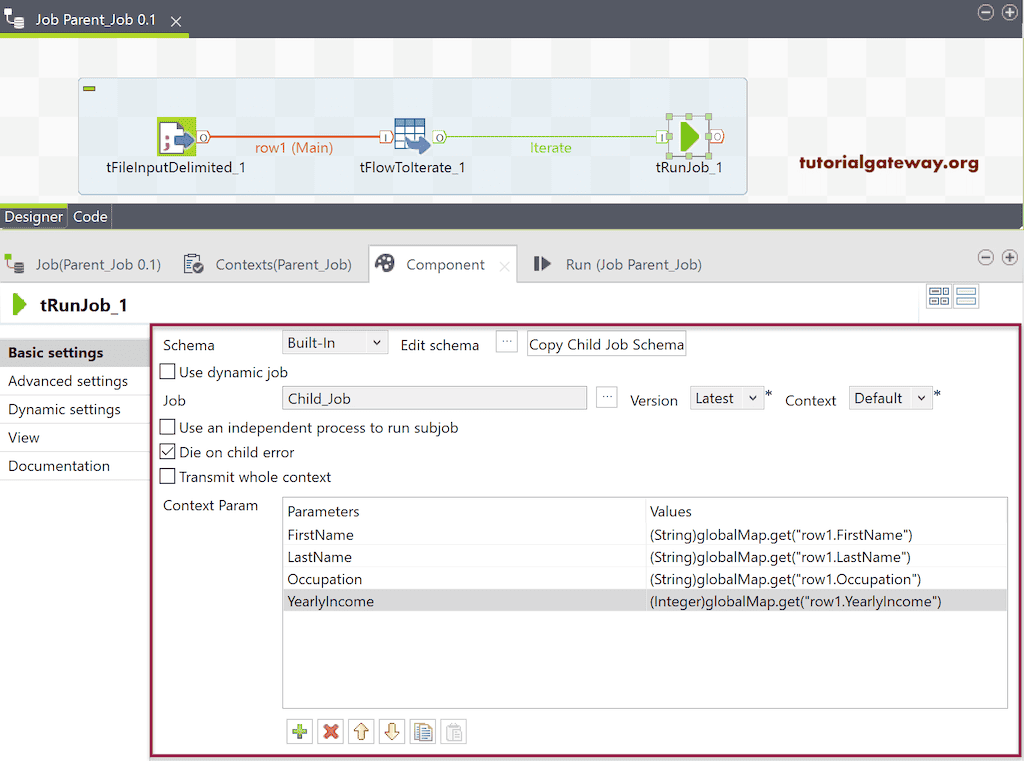Click the value cell for row1.FirstName

coord(827,535)
